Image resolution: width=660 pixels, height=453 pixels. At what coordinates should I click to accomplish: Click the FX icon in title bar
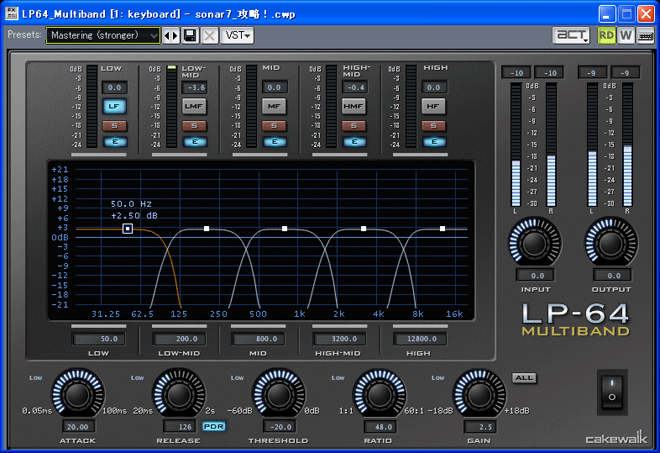[x=12, y=14]
